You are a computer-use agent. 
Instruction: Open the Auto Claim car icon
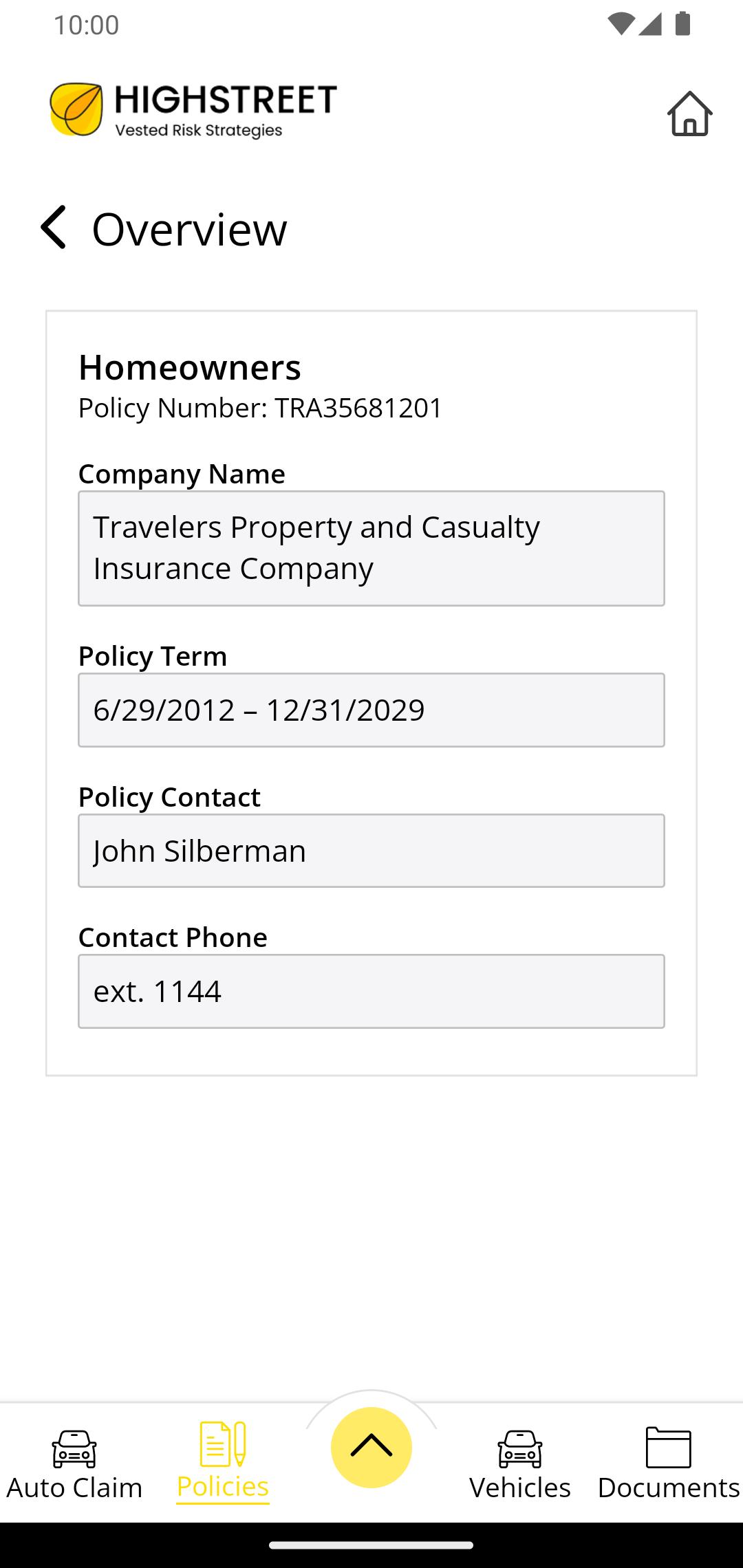tap(74, 1448)
